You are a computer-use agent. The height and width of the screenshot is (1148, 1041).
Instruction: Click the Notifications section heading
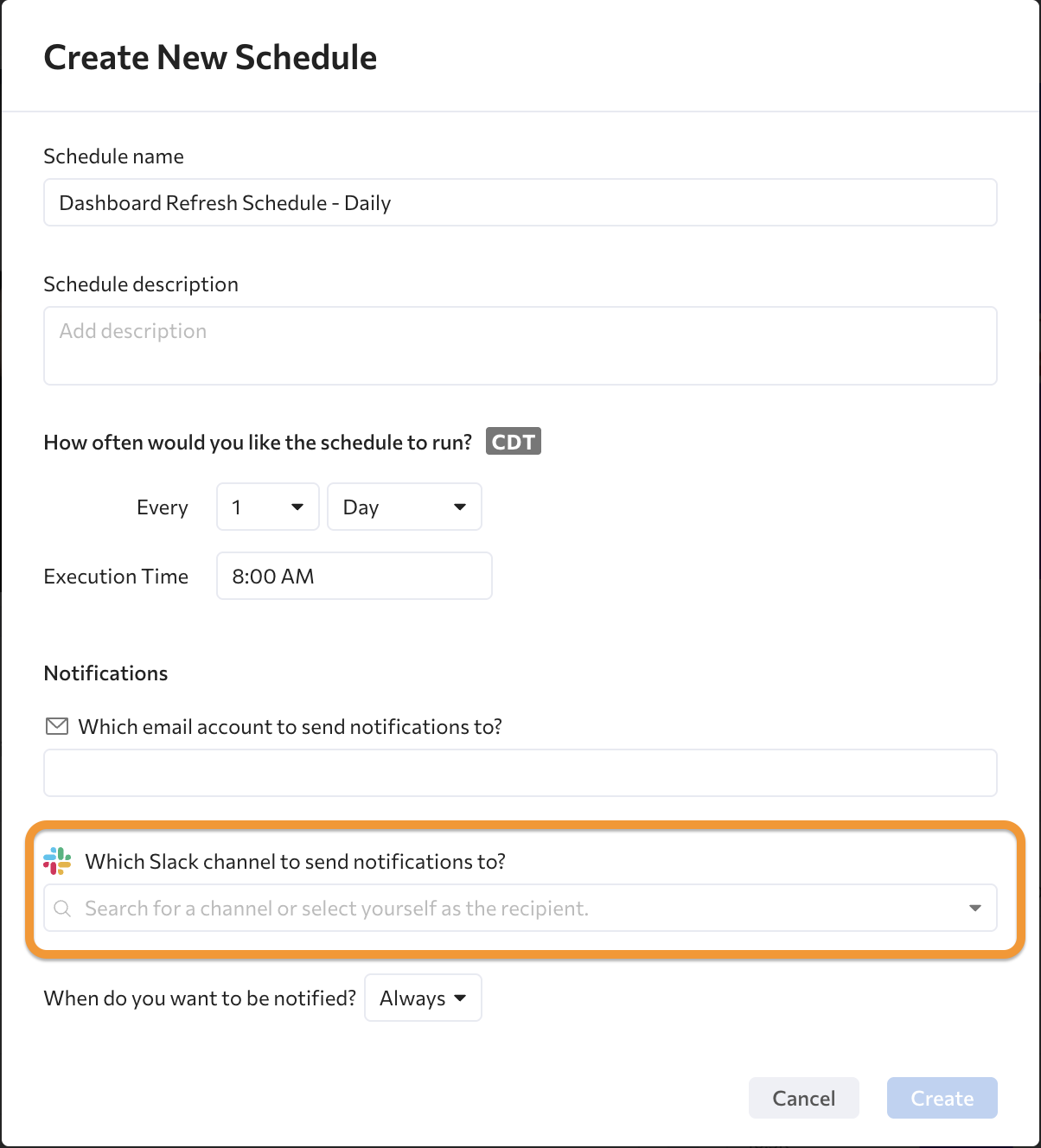point(105,673)
